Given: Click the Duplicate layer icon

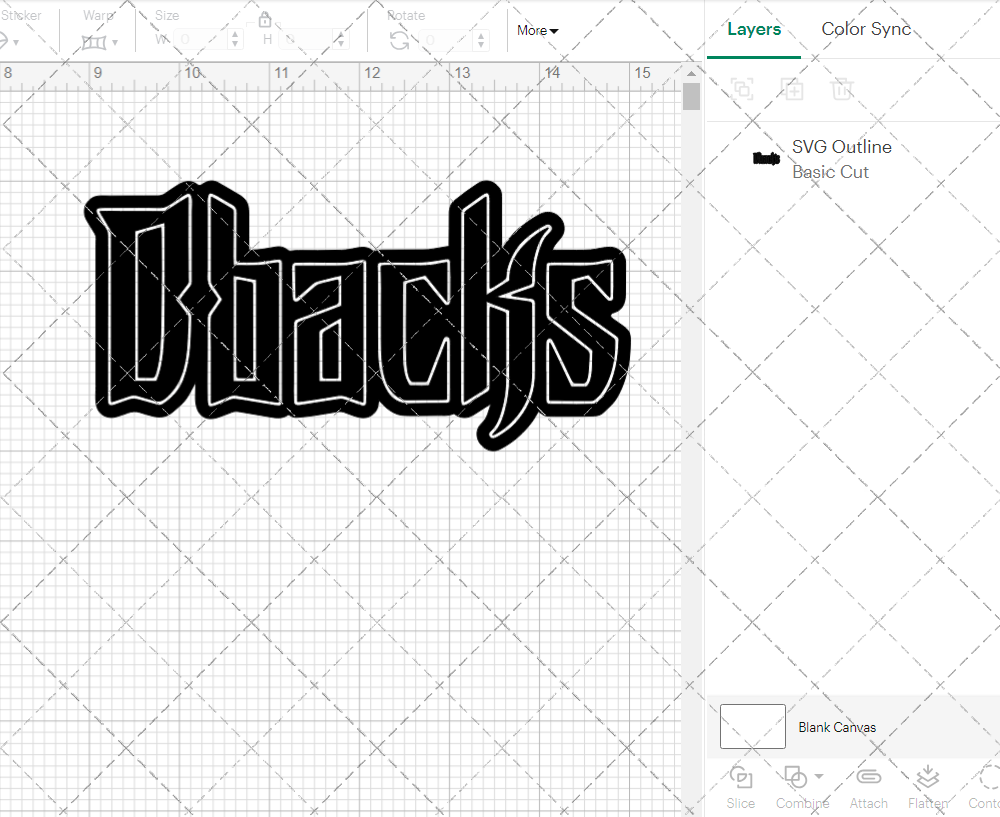Looking at the screenshot, I should (792, 89).
